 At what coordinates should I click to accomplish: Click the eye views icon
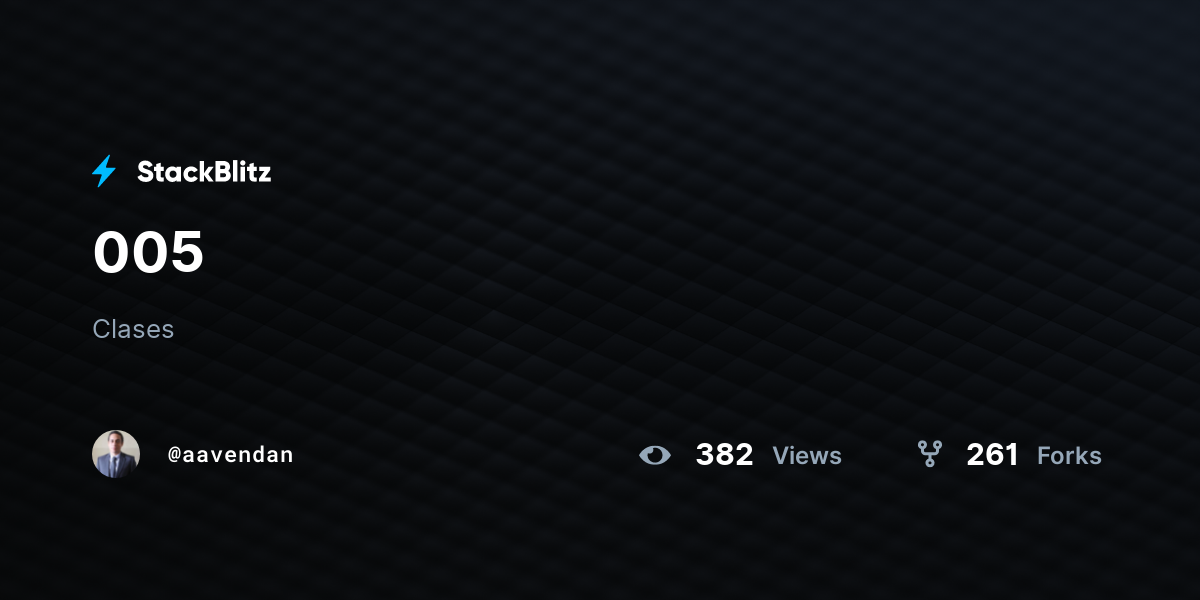coord(655,455)
